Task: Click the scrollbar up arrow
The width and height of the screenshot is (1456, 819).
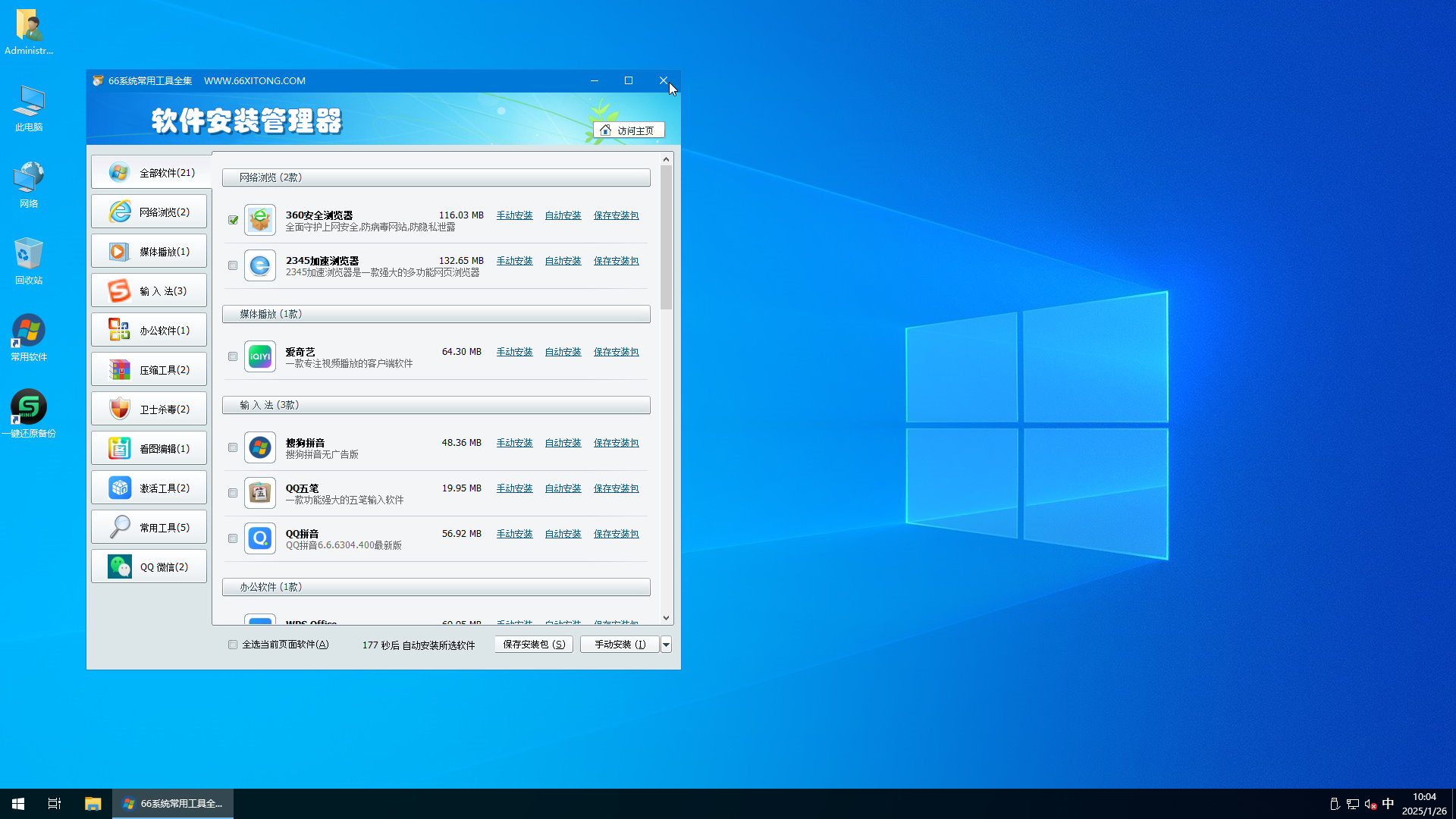Action: coord(666,159)
